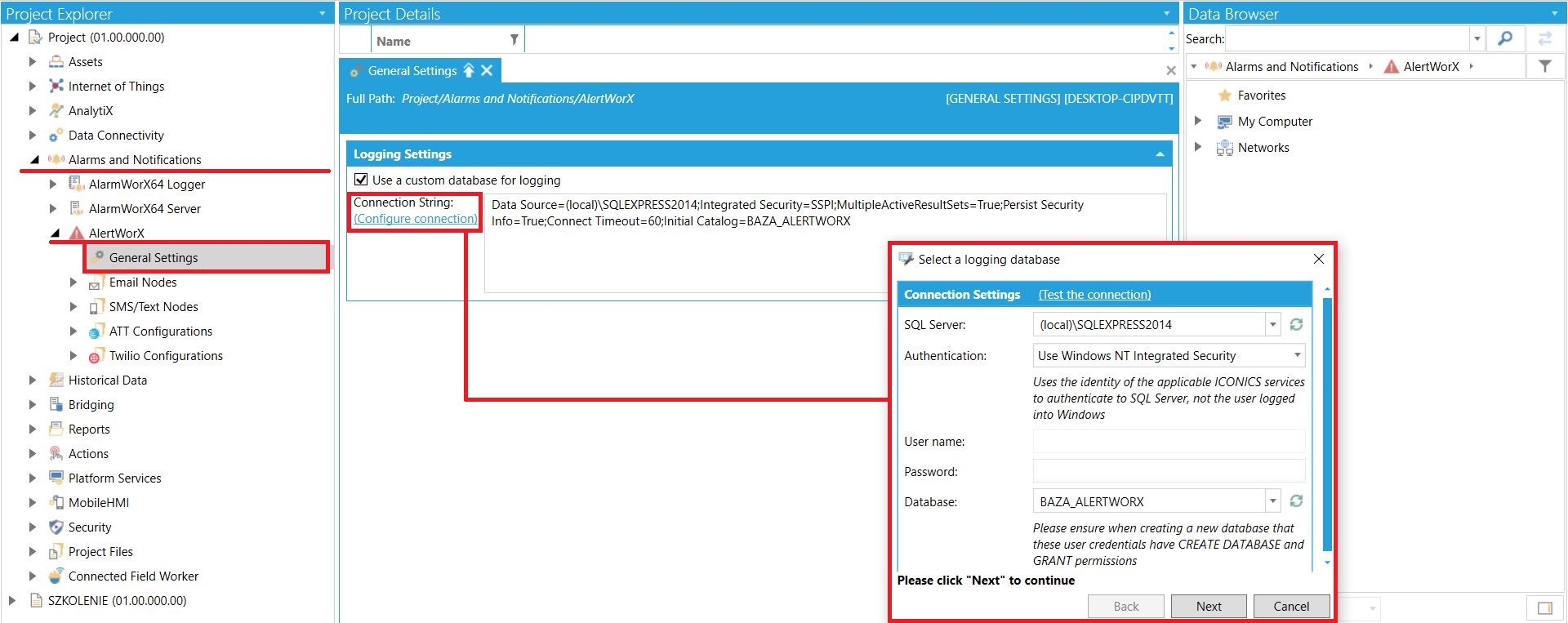Click the Security shield icon
The height and width of the screenshot is (623, 1568).
pos(56,527)
